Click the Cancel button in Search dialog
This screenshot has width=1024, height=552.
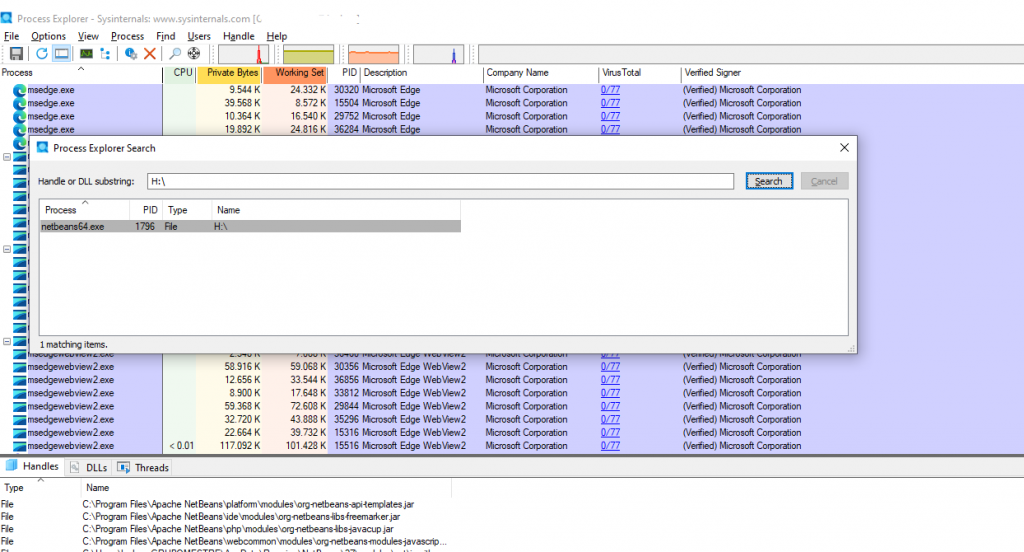click(824, 181)
